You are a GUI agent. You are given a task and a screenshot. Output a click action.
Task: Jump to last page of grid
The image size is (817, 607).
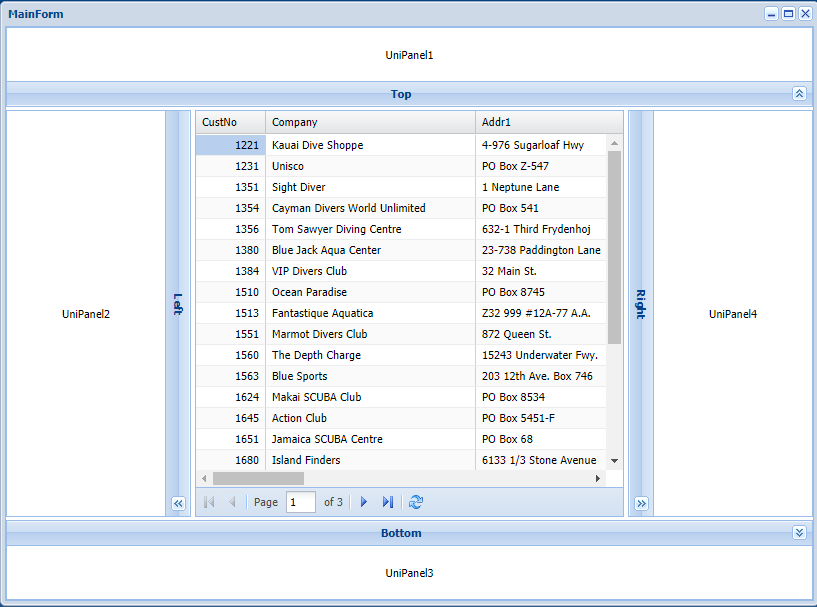coord(388,502)
